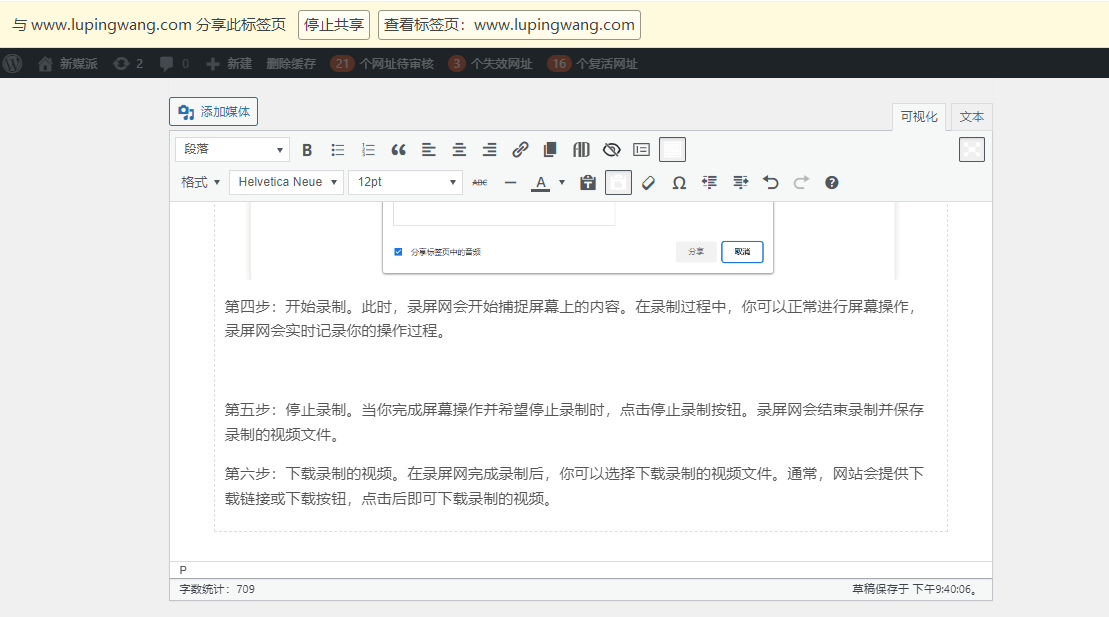Insert a special character with the Omega icon
1109x617 pixels.
(679, 182)
